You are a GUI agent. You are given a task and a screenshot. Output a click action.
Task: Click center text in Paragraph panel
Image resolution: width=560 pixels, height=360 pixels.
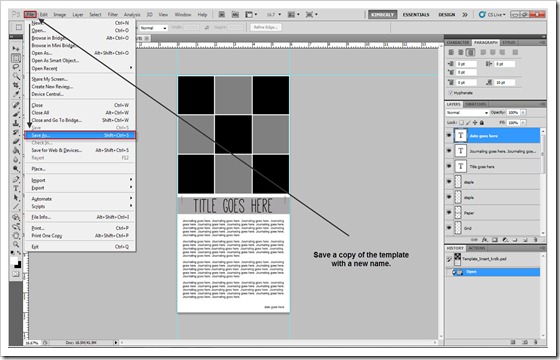coord(461,52)
